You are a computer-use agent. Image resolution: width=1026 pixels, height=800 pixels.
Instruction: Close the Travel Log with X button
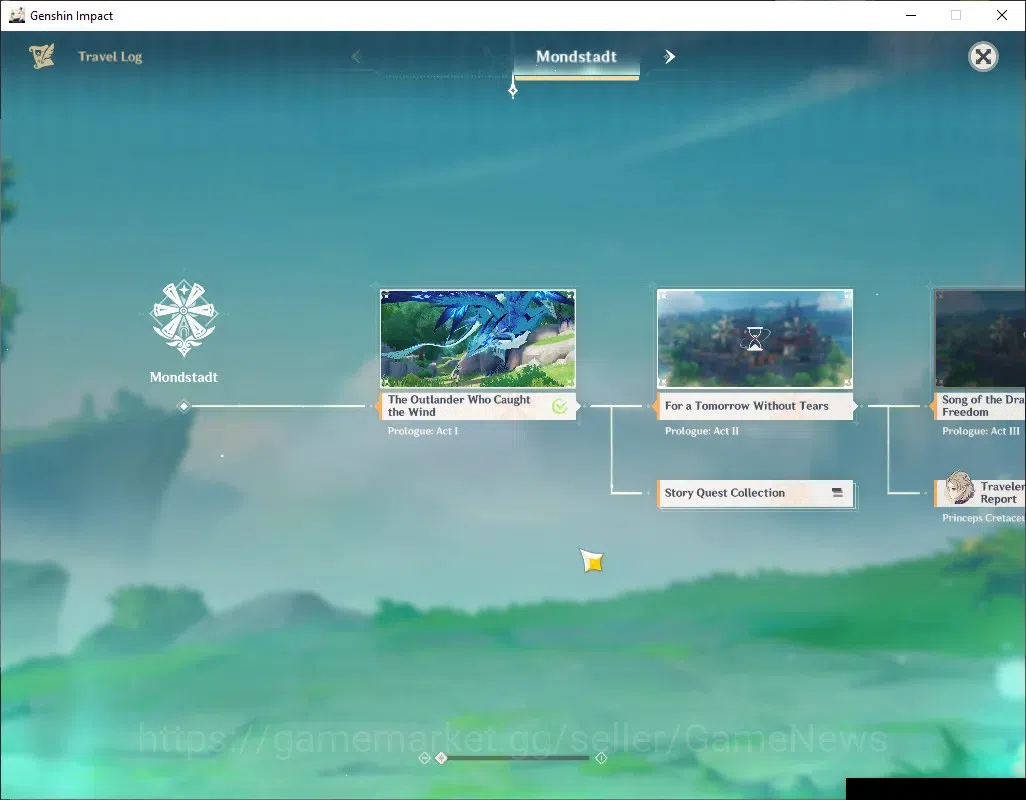983,57
